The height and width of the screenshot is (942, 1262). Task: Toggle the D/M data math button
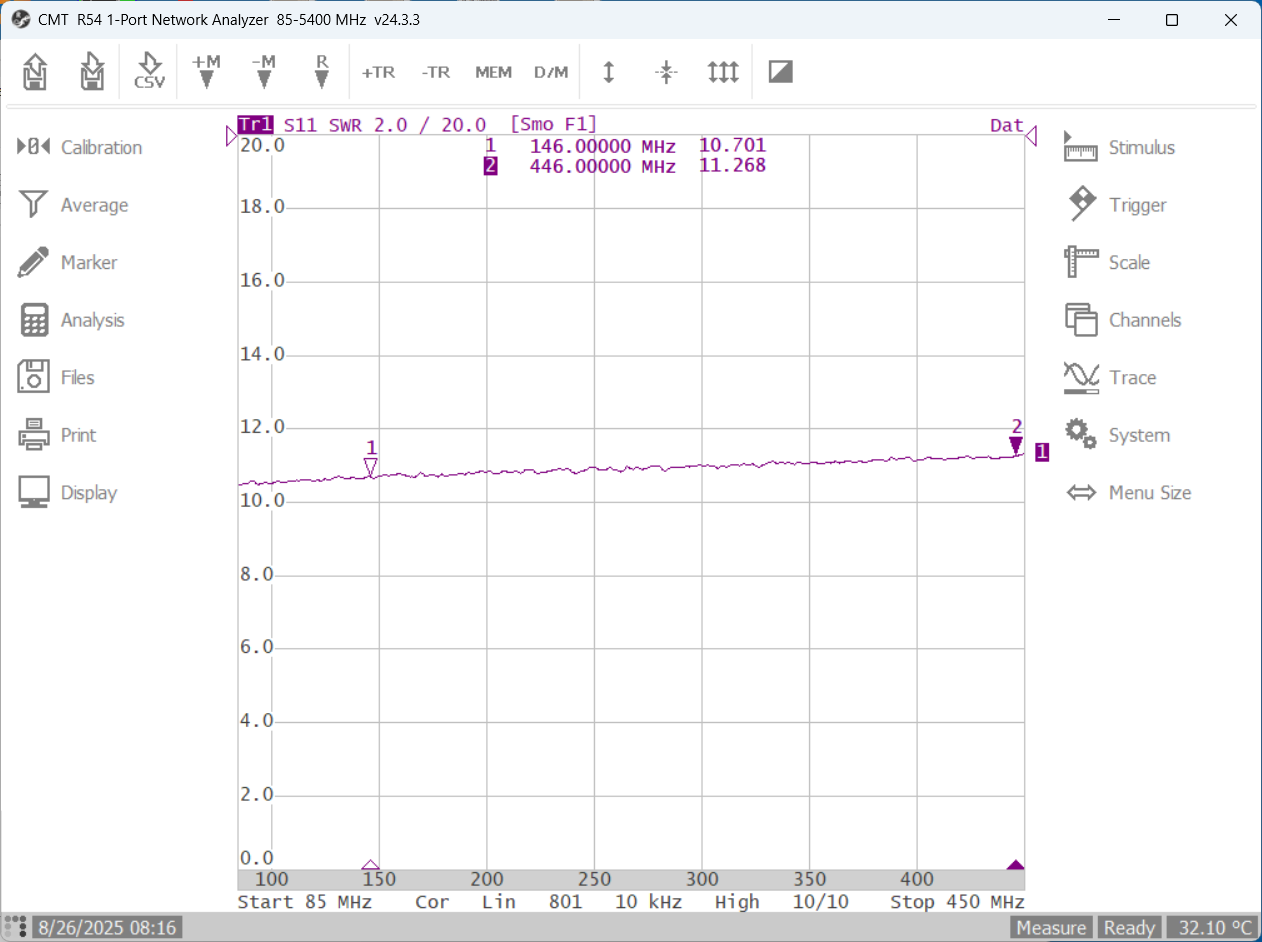(x=551, y=72)
